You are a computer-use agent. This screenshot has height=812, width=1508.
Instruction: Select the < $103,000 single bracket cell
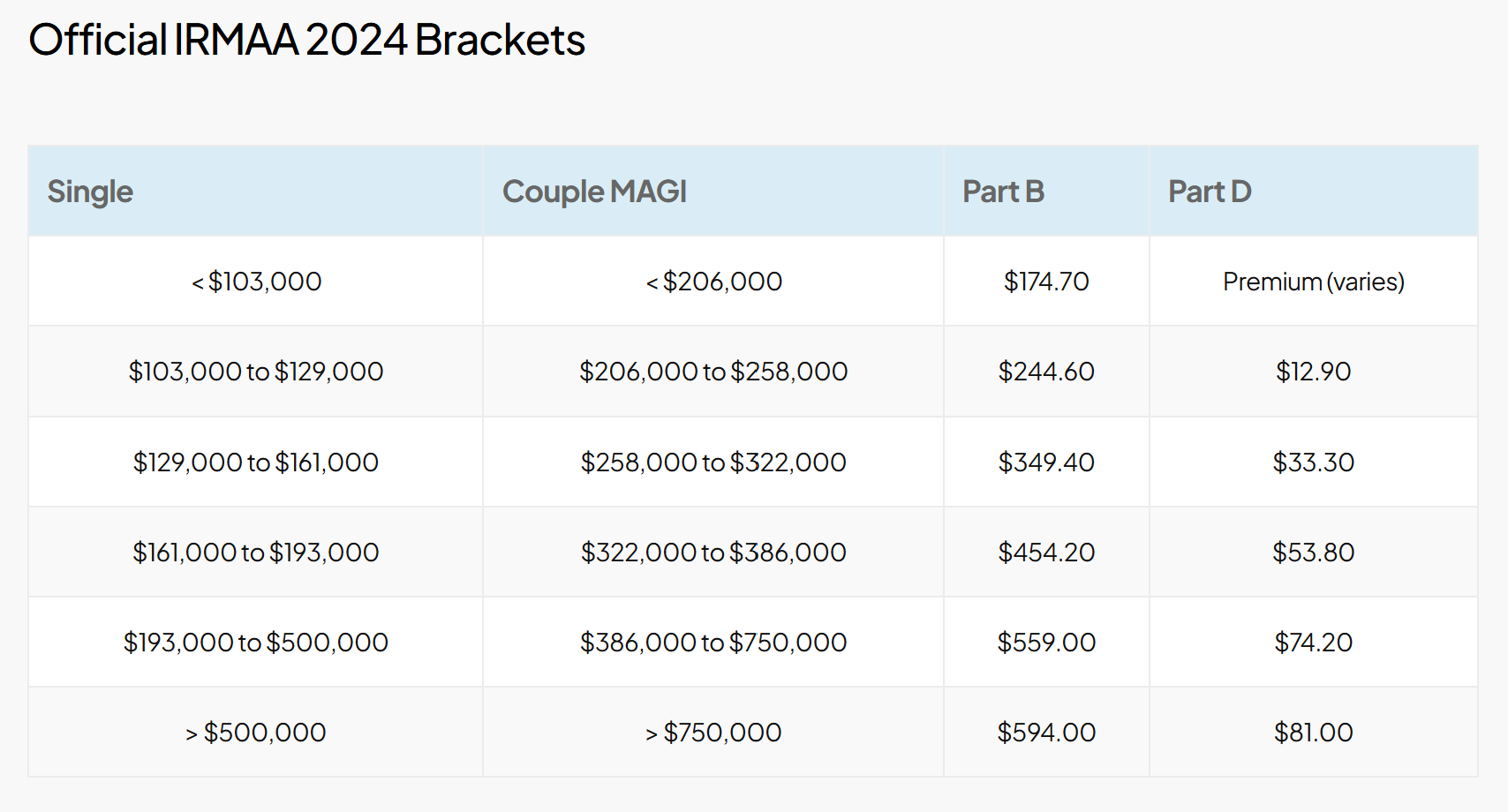pyautogui.click(x=256, y=282)
